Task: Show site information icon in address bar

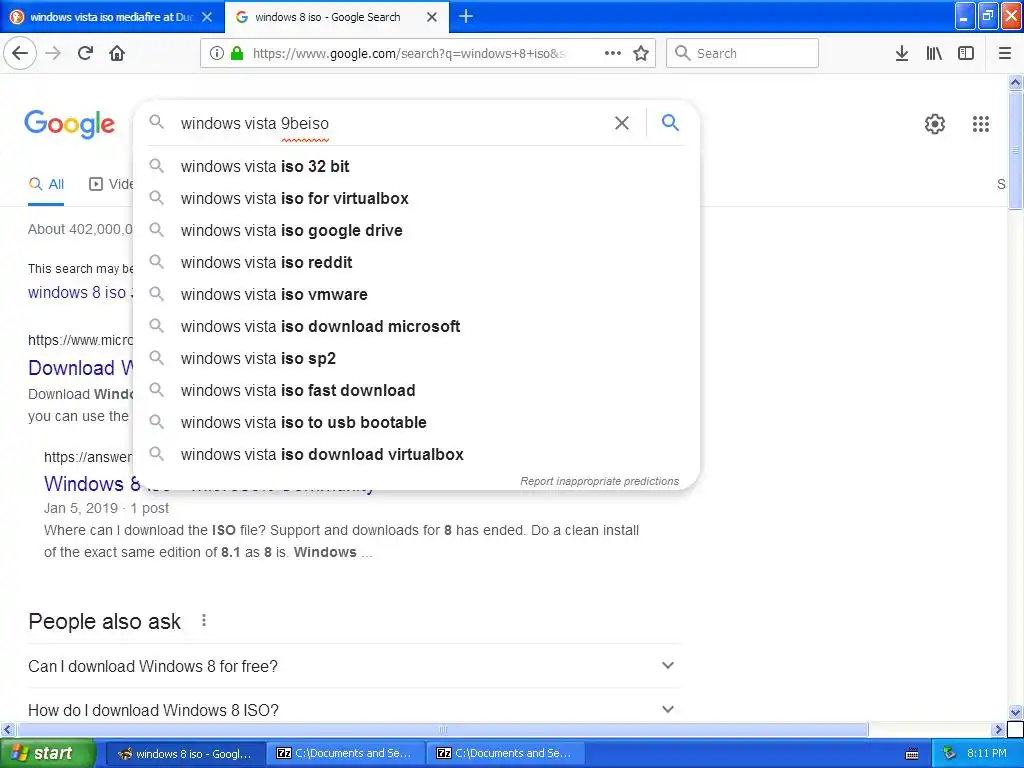Action: point(216,54)
